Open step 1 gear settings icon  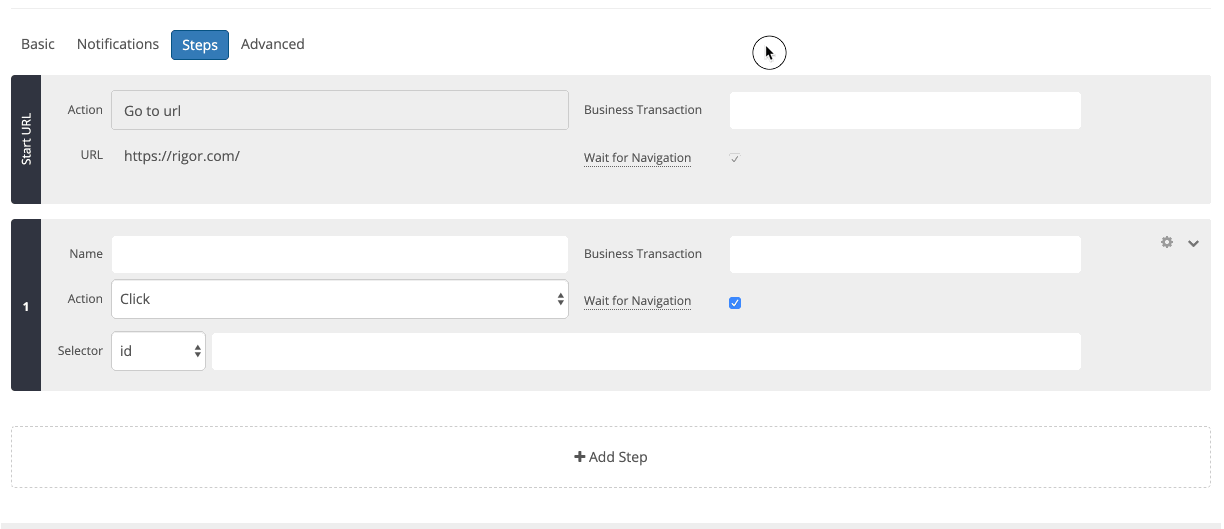tap(1166, 242)
